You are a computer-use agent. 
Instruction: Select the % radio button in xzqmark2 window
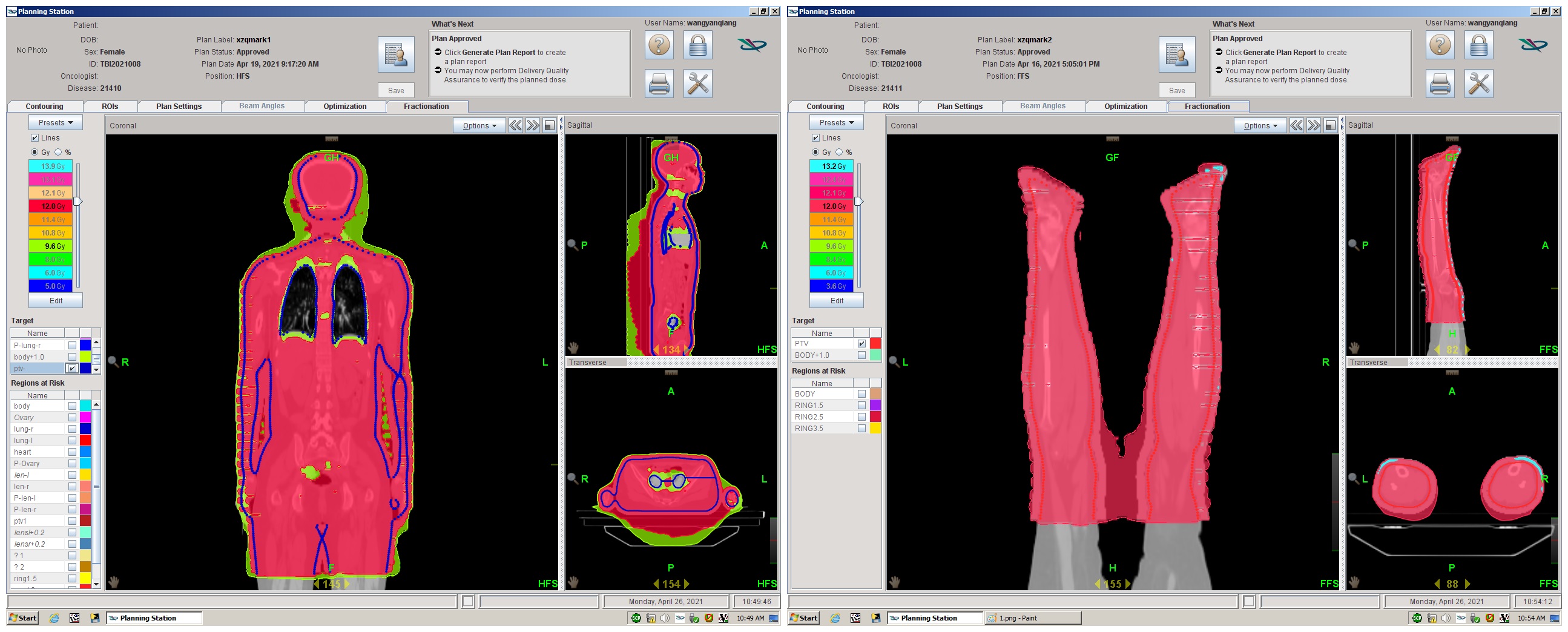click(x=839, y=152)
